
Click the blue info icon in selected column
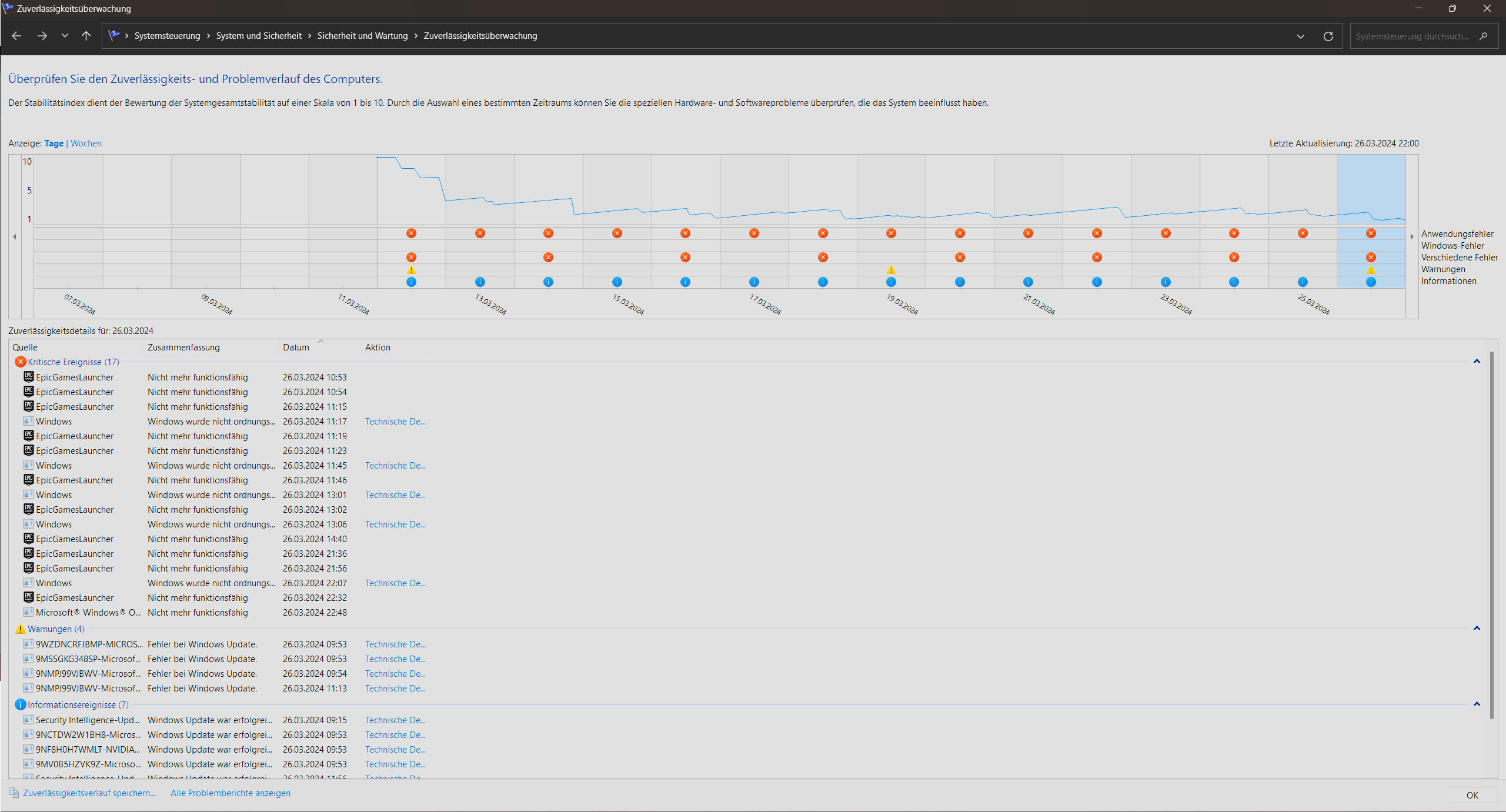point(1371,282)
